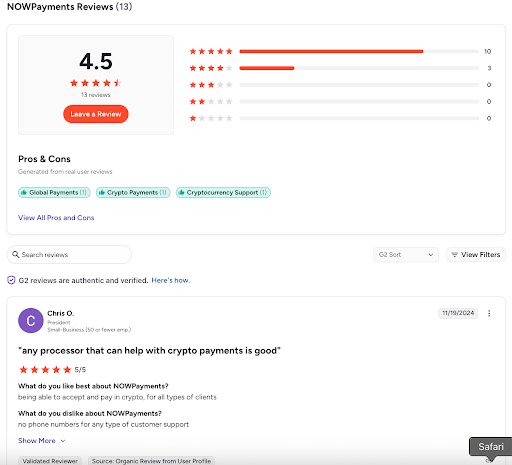Click the 11/19/2024 date badge

tap(458, 313)
